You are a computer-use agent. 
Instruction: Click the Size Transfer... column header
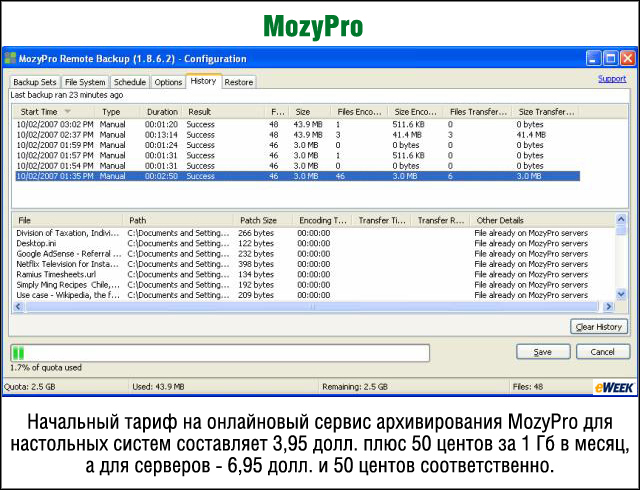coord(546,111)
